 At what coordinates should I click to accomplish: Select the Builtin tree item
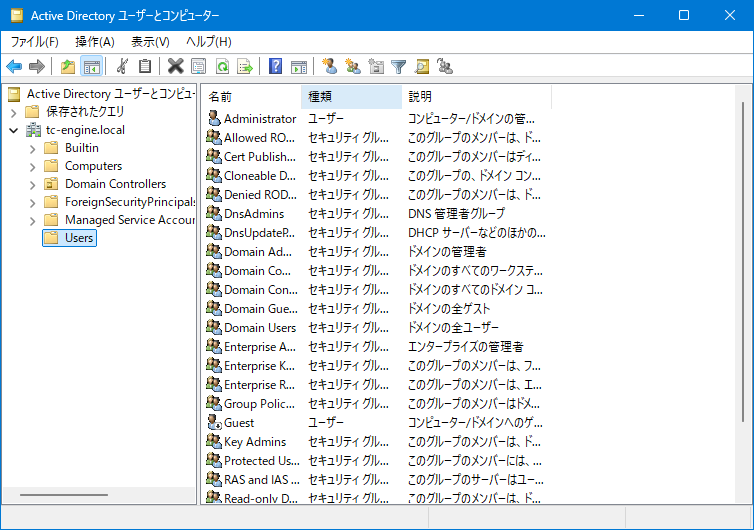pos(82,148)
